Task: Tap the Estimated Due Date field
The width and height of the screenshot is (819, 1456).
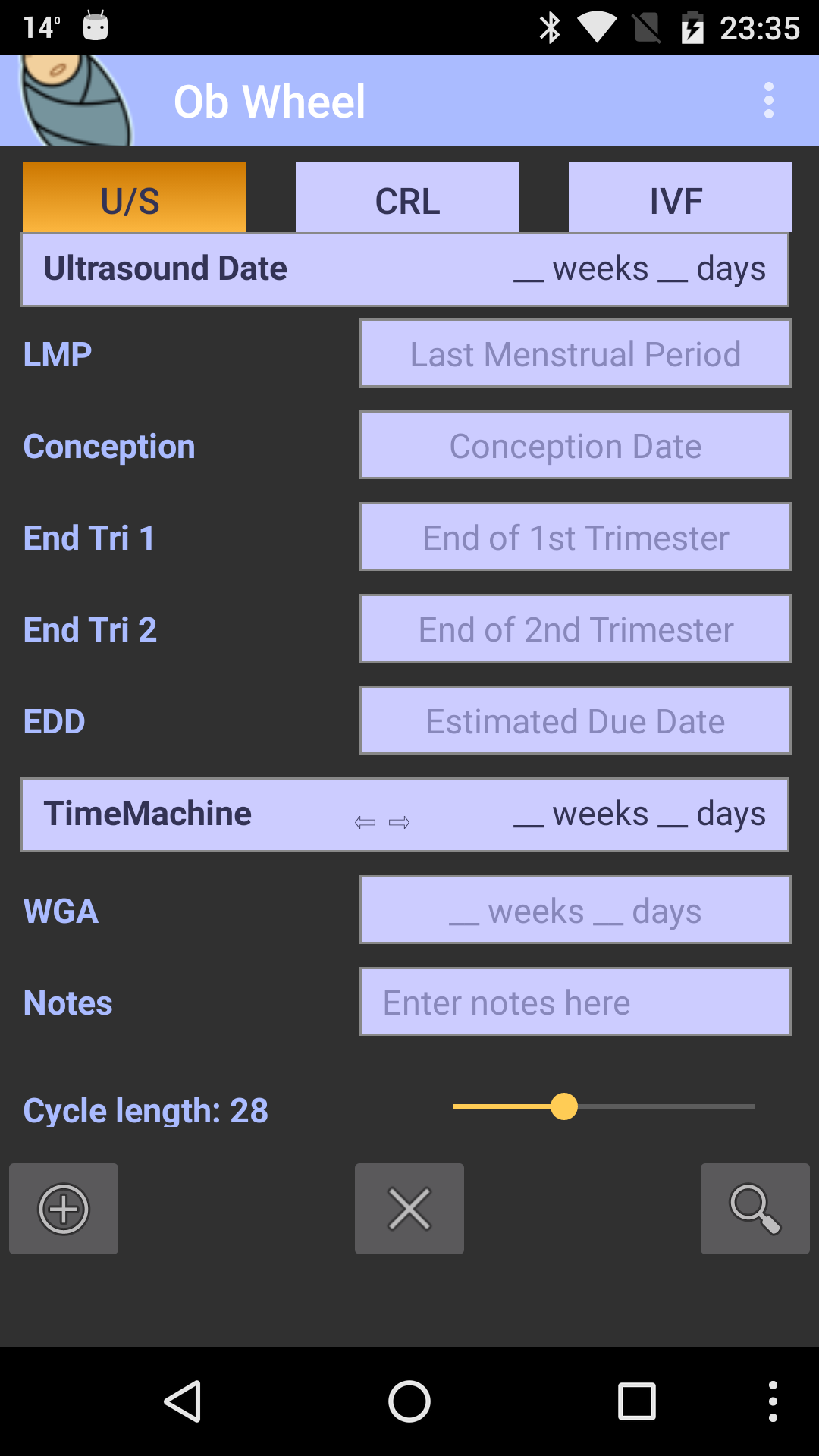Action: click(575, 720)
